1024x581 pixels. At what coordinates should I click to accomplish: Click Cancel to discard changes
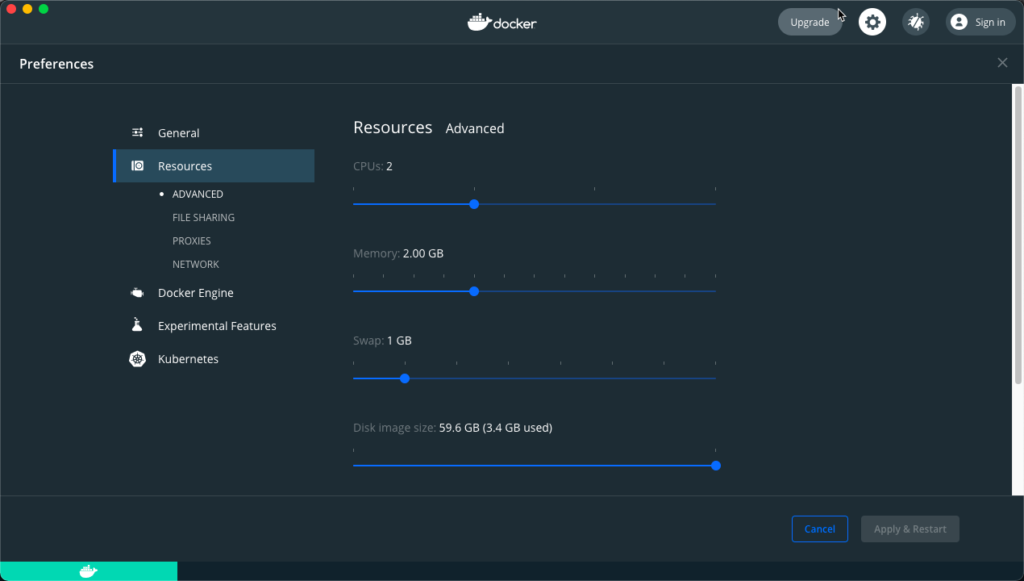click(x=820, y=529)
